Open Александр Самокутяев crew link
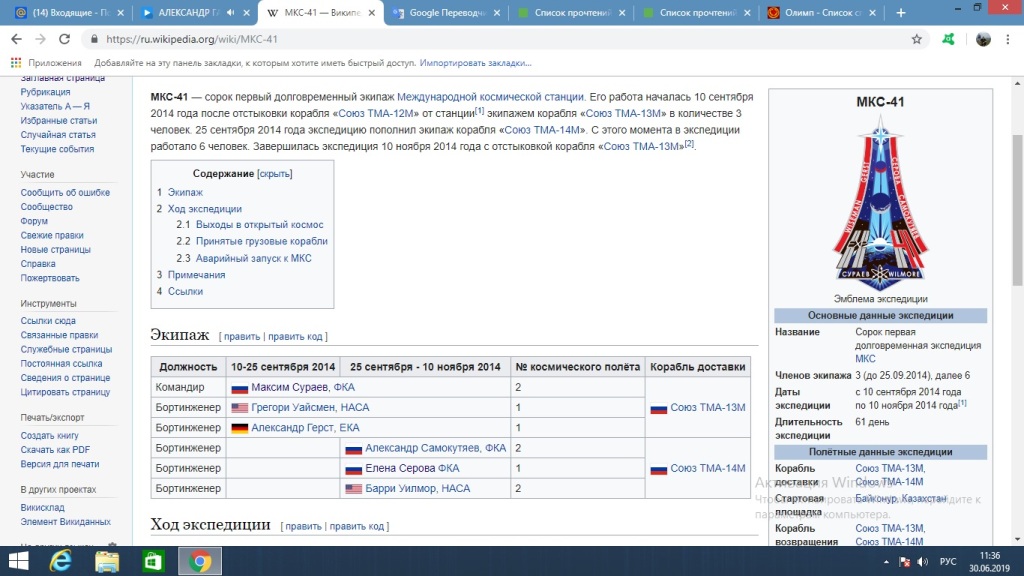The width and height of the screenshot is (1024, 576). point(423,448)
